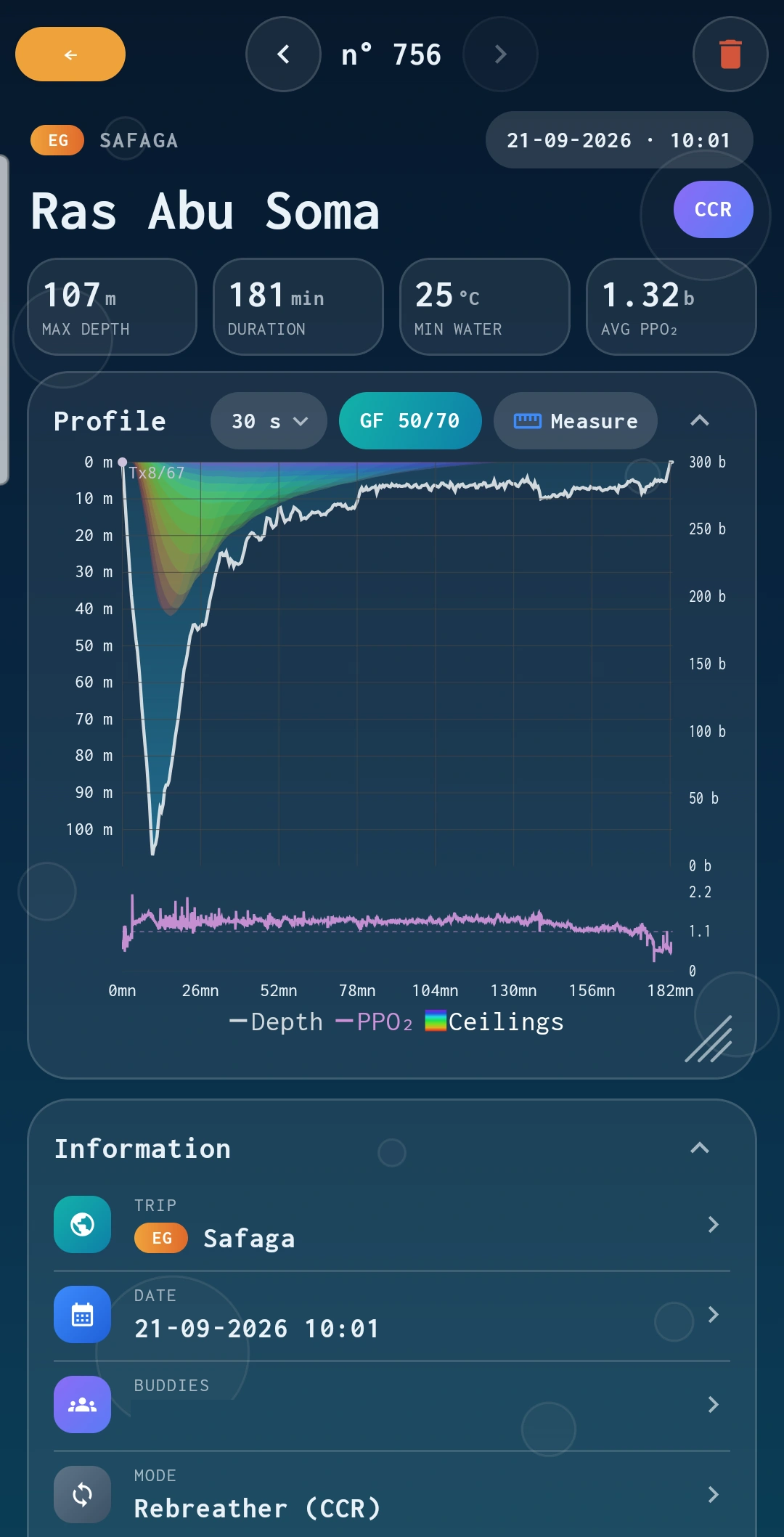
Task: Toggle the Depth series in legend
Action: (x=276, y=1022)
